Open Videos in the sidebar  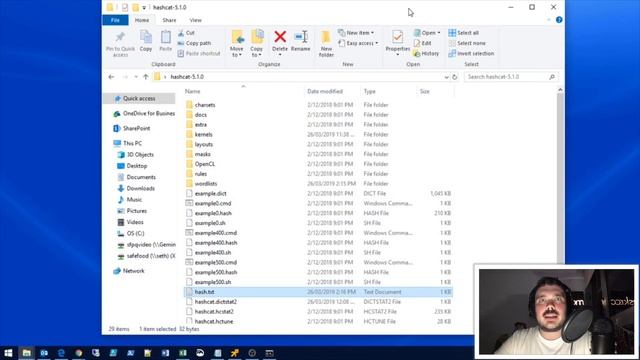coord(131,222)
